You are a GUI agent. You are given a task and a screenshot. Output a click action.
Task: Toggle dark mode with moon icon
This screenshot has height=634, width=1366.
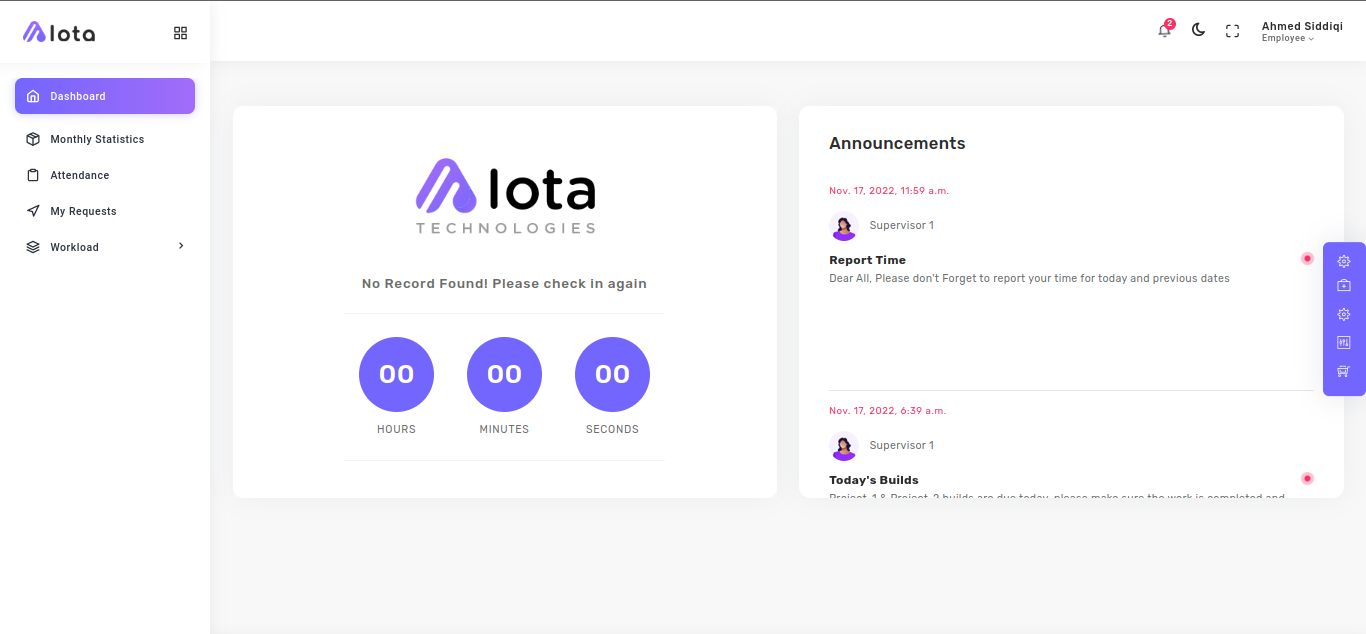point(1198,31)
